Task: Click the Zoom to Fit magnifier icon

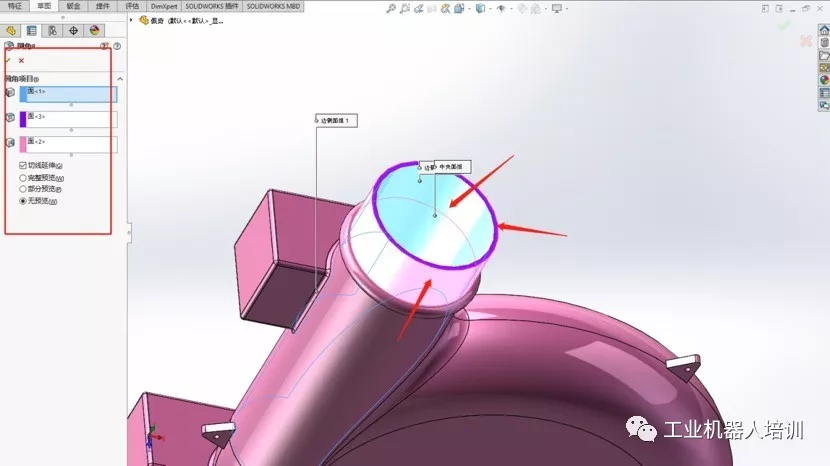Action: coord(391,8)
